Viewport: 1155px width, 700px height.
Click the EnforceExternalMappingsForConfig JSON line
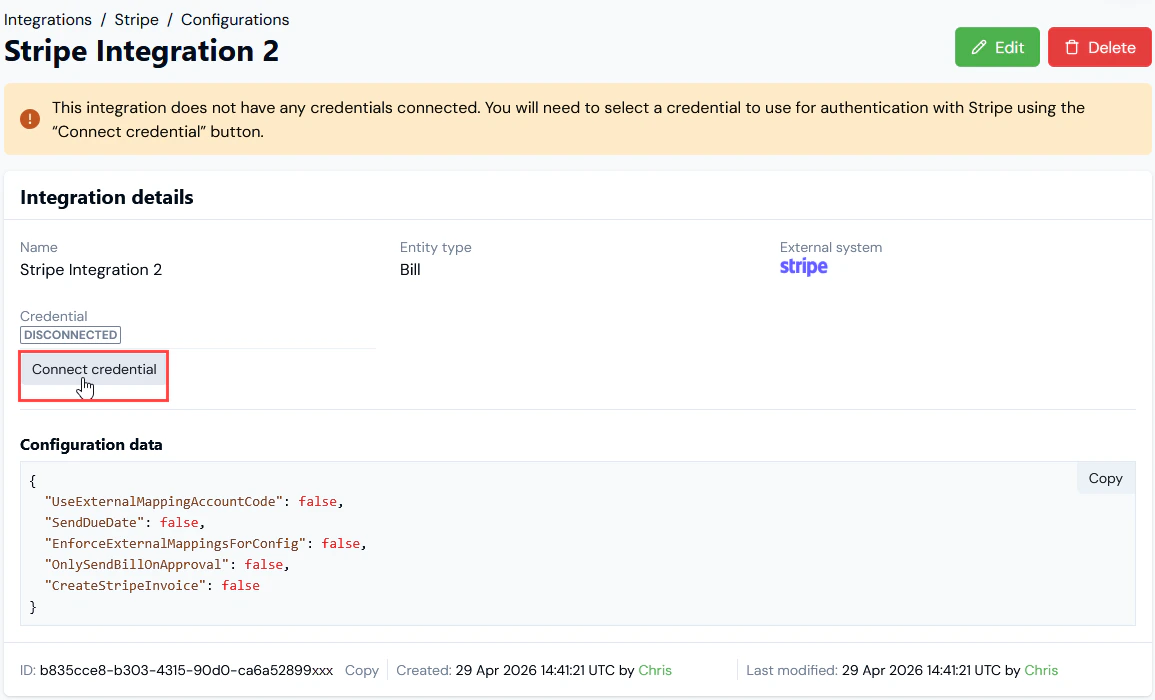(206, 543)
